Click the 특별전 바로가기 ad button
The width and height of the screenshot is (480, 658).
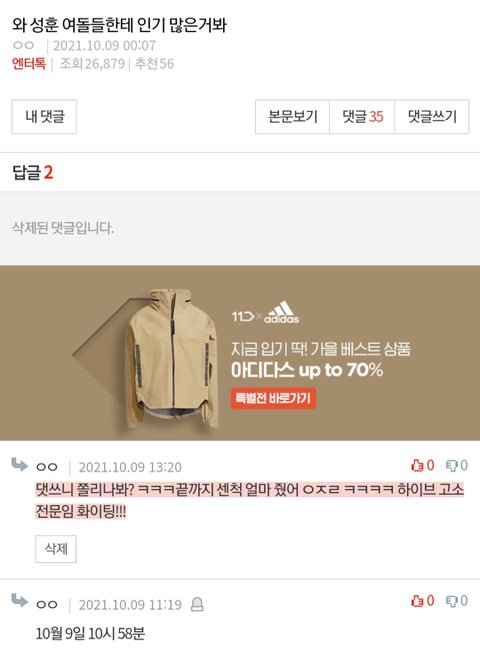tap(273, 398)
